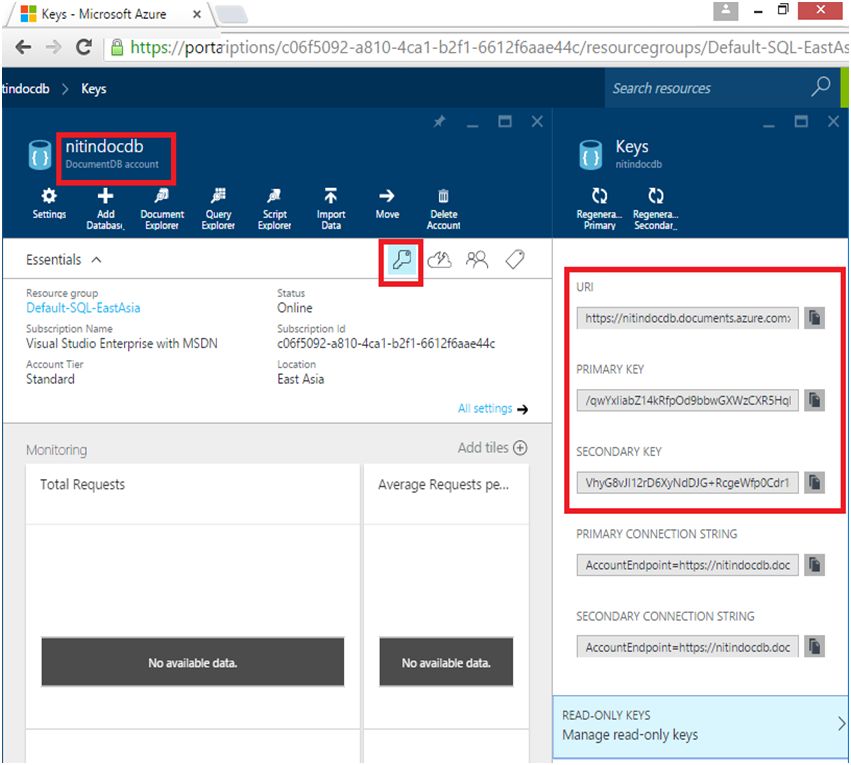This screenshot has width=851, height=765.
Task: Select the Import Data icon
Action: (331, 204)
